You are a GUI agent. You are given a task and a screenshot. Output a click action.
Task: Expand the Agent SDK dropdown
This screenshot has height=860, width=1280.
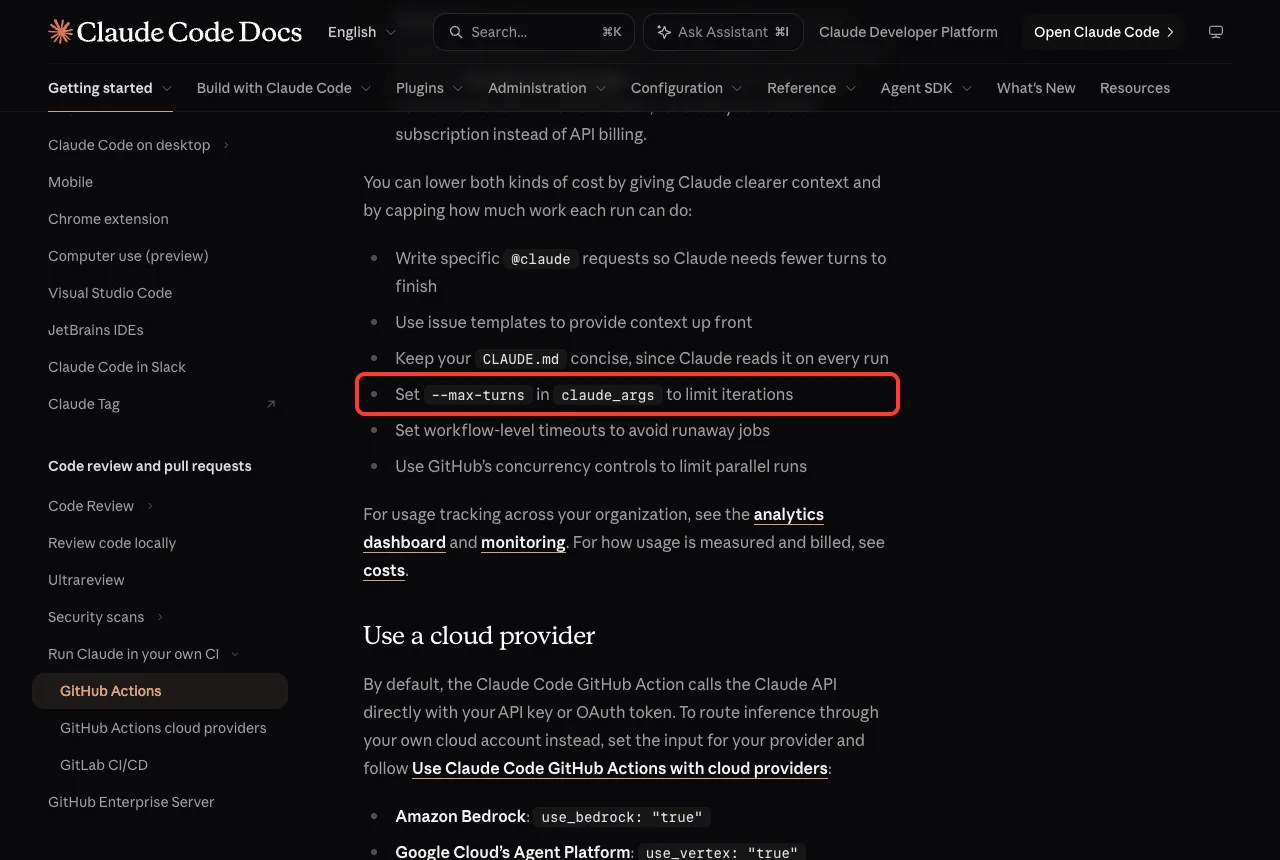click(927, 88)
